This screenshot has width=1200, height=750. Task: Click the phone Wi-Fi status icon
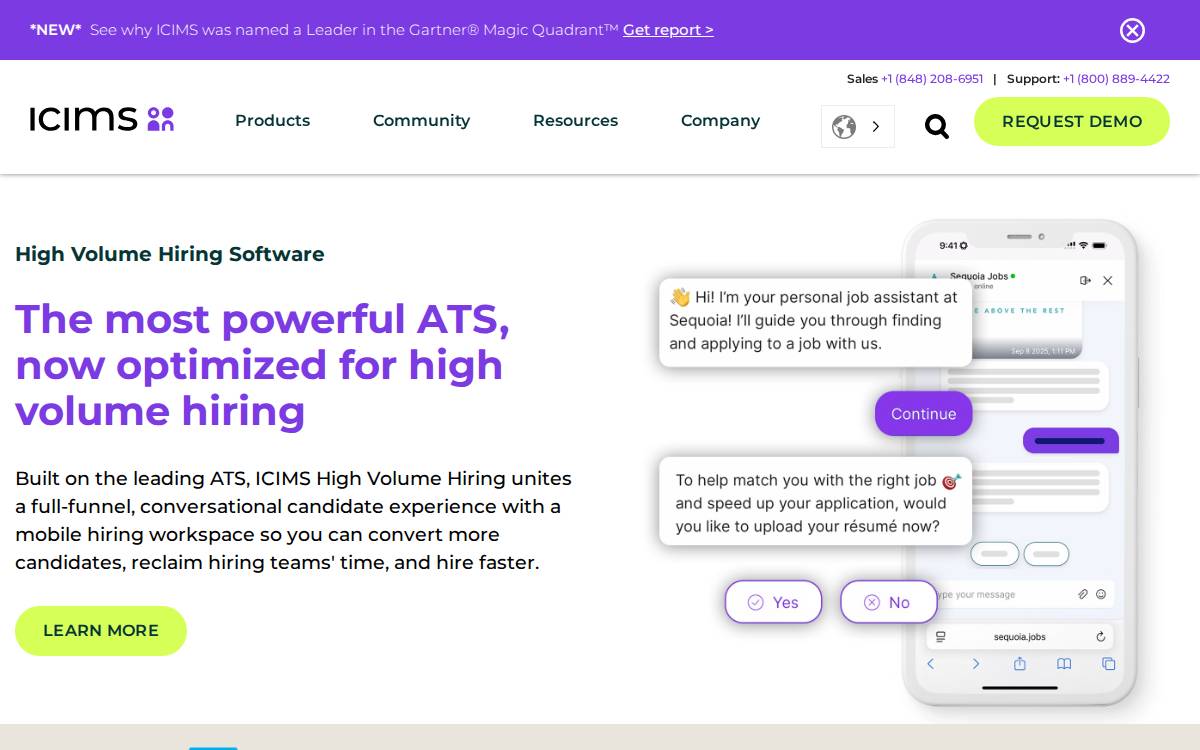click(1083, 245)
